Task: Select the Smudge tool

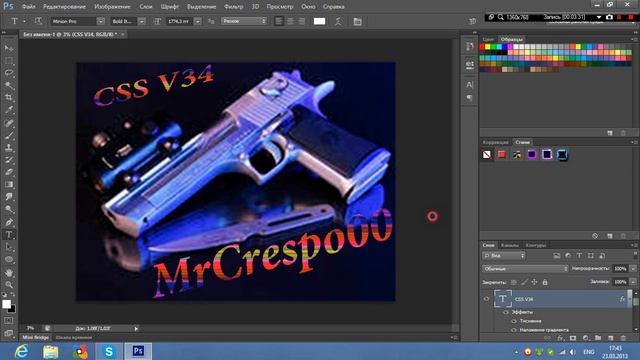Action: pyautogui.click(x=9, y=197)
